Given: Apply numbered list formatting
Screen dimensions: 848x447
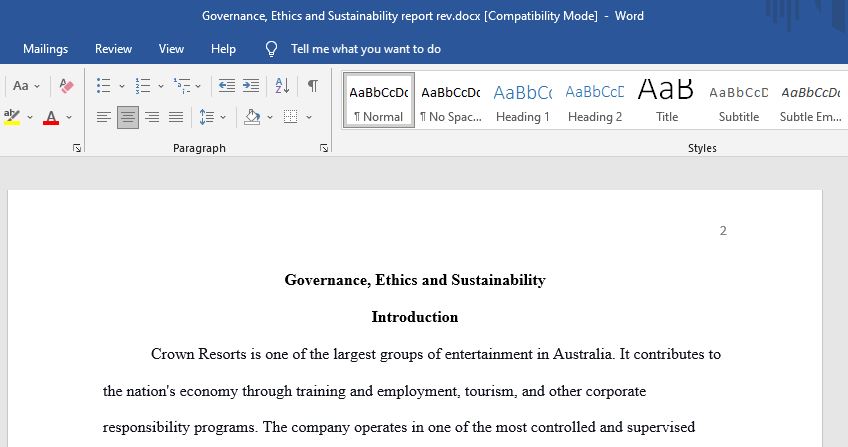Looking at the screenshot, I should pyautogui.click(x=143, y=85).
